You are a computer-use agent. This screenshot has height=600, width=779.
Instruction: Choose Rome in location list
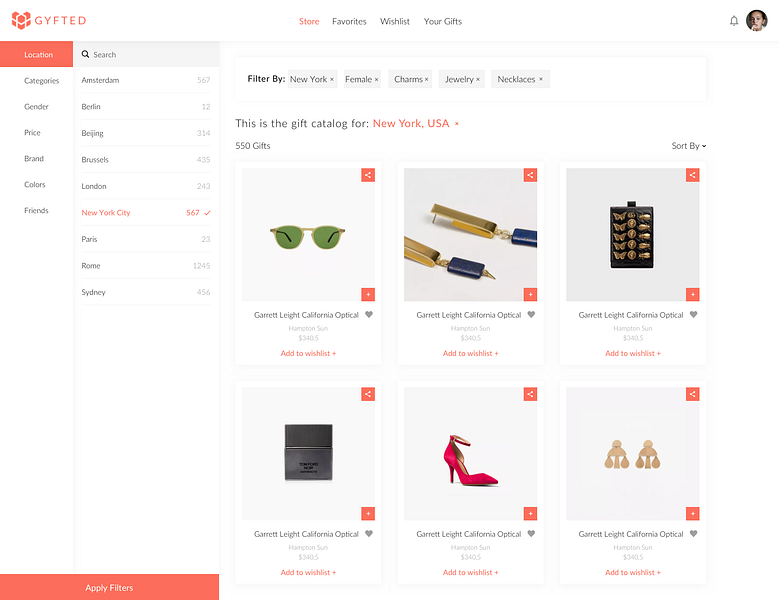(x=146, y=266)
